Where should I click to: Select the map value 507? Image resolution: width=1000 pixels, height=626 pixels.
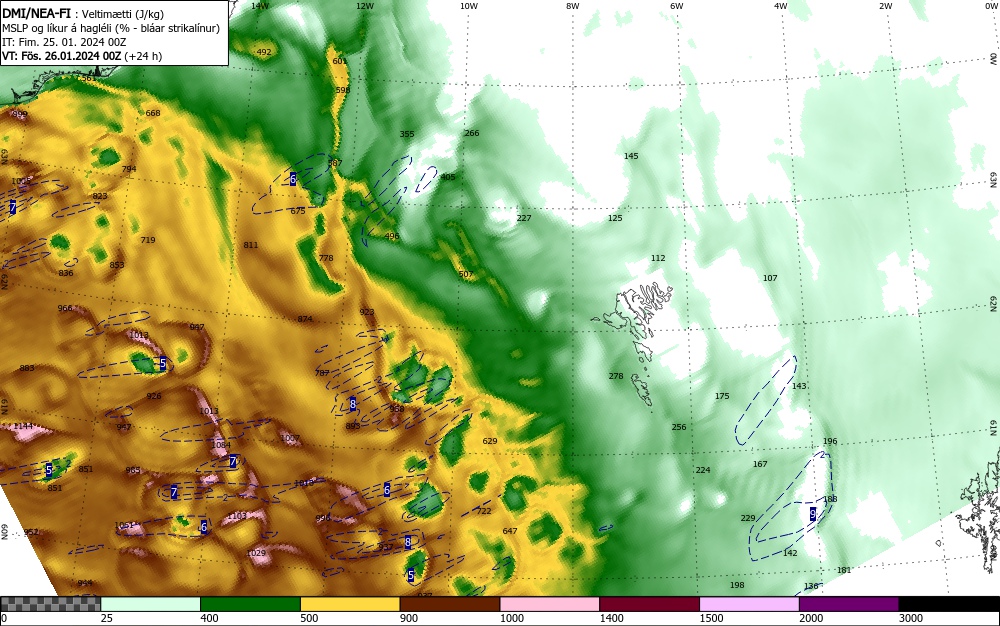(466, 275)
